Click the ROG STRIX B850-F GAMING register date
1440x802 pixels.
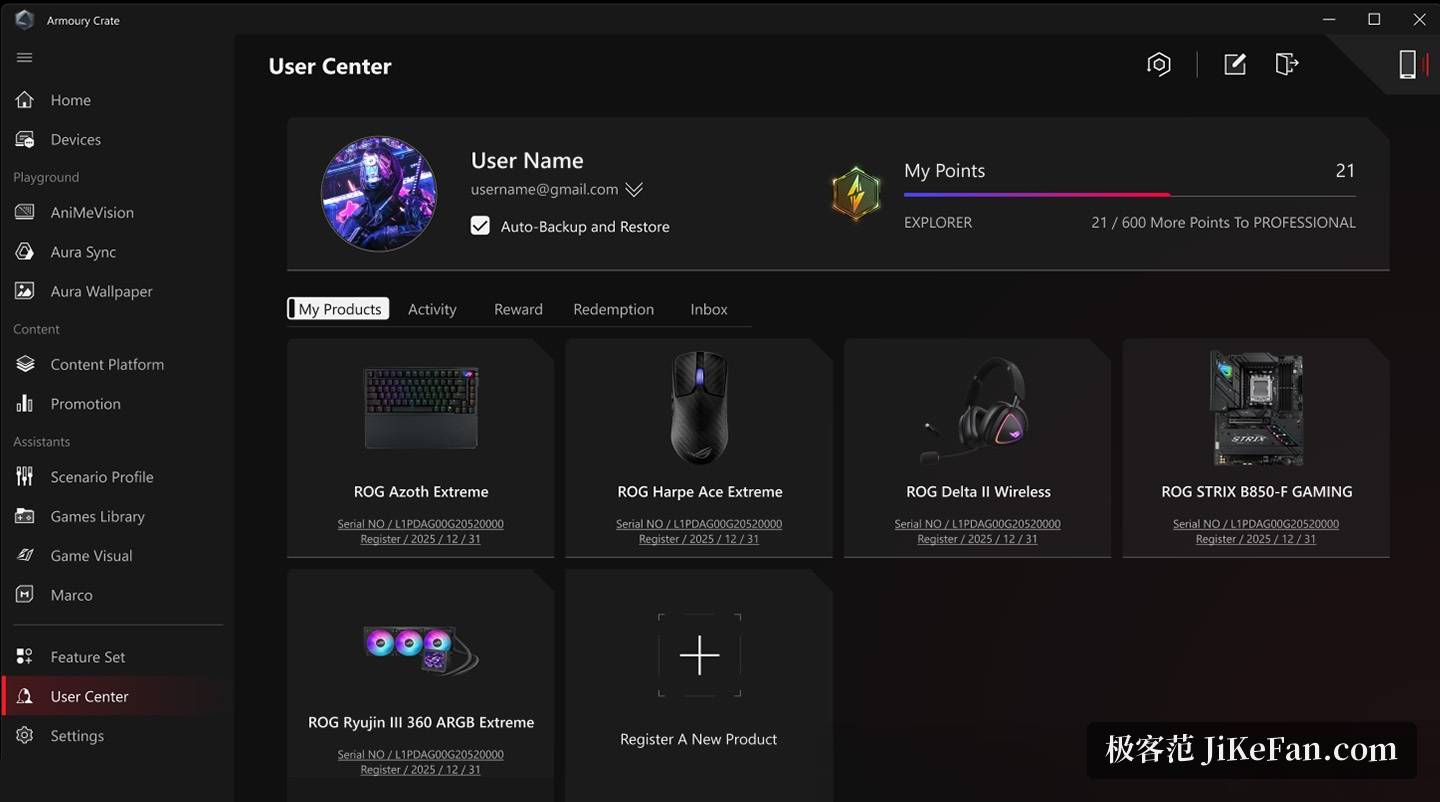pyautogui.click(x=1256, y=539)
